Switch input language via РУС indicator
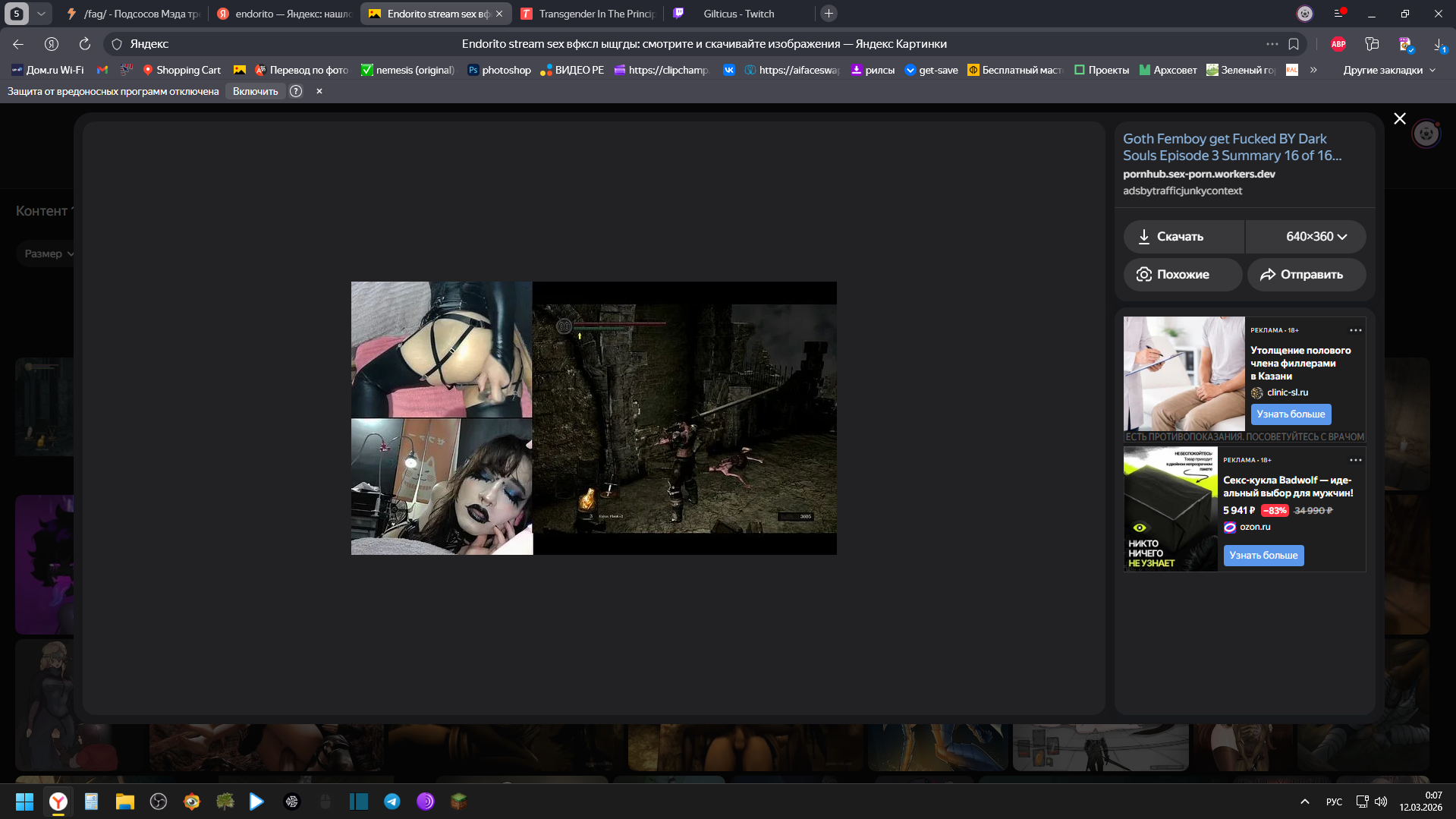Screen dimensions: 1456x819 [1334, 802]
